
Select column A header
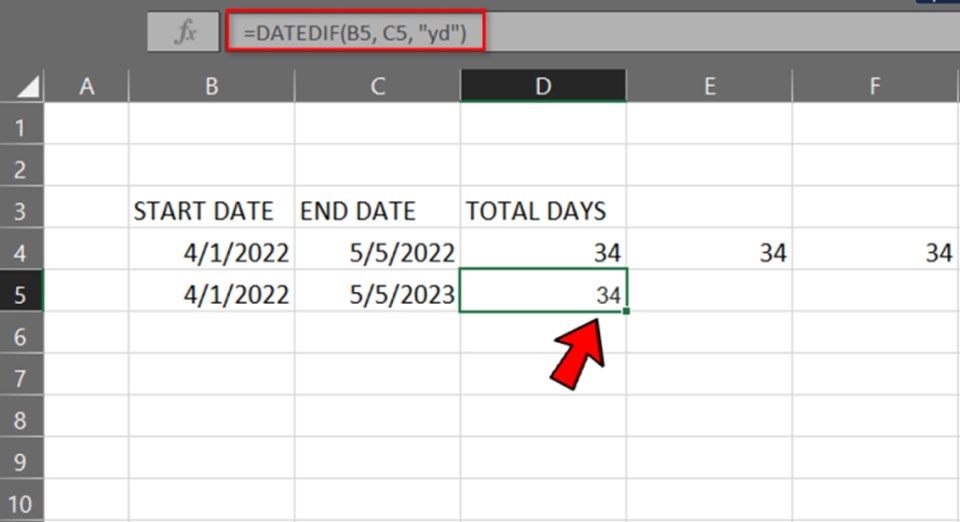86,86
